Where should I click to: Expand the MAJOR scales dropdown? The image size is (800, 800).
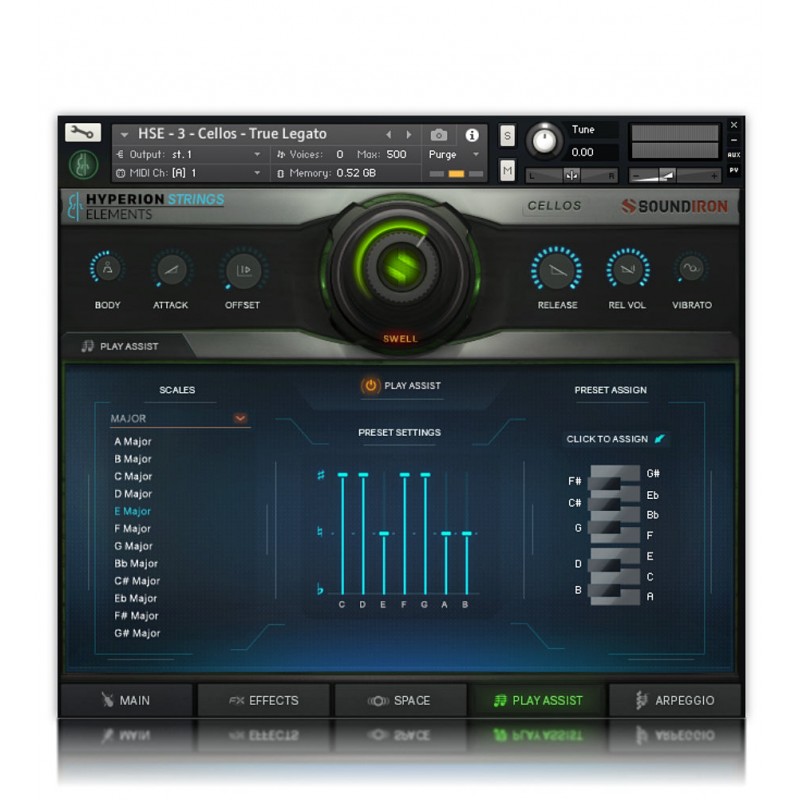240,419
